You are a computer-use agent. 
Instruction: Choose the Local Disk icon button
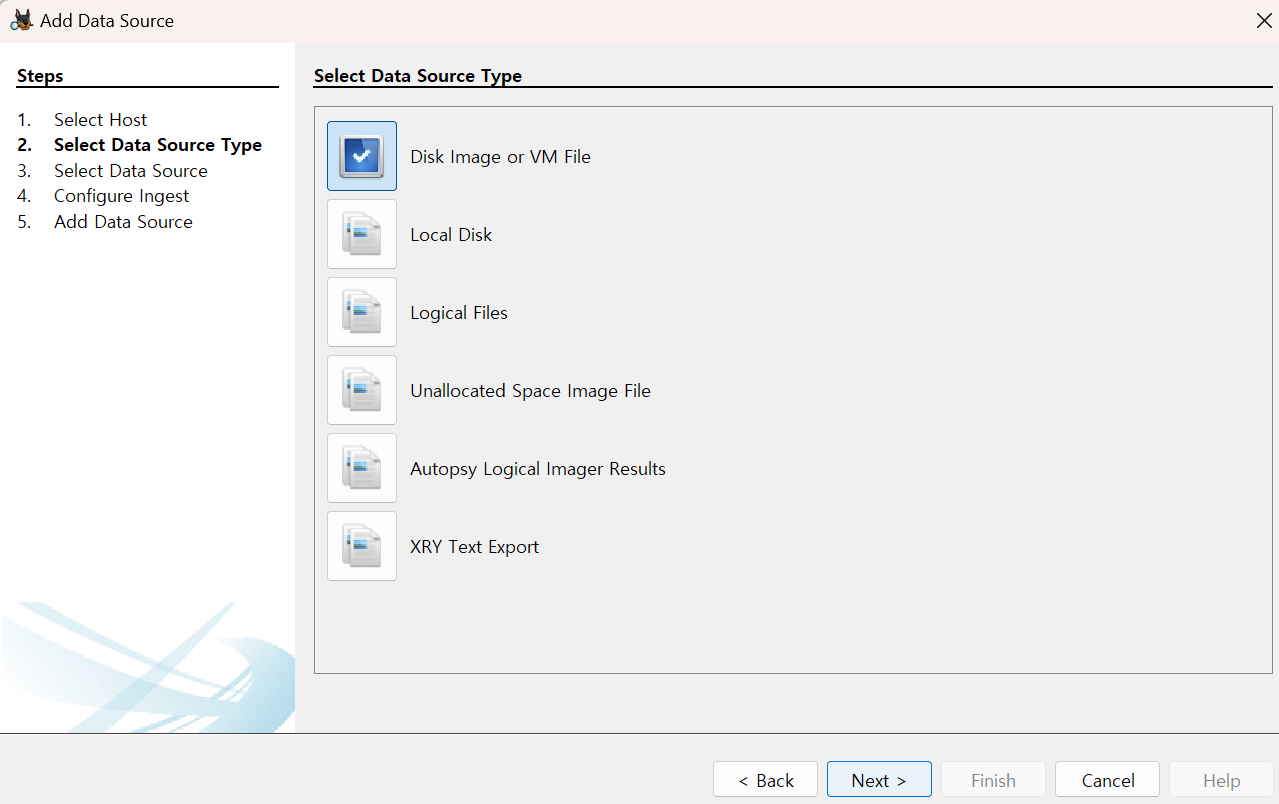[x=362, y=234]
